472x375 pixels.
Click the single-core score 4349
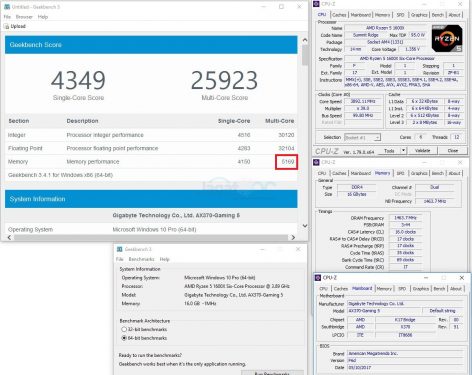coord(78,80)
